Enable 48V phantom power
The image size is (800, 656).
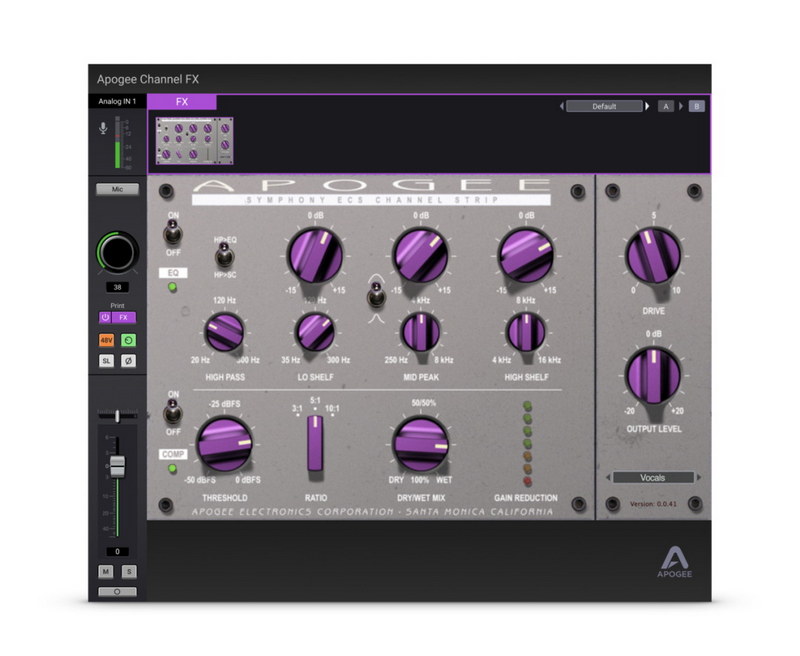click(106, 340)
